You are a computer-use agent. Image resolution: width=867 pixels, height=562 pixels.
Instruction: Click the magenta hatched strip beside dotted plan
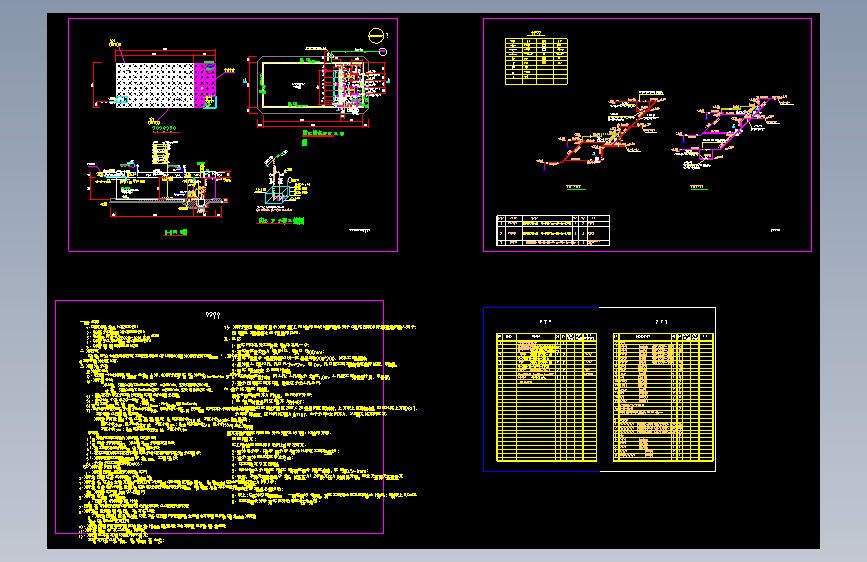(x=205, y=85)
